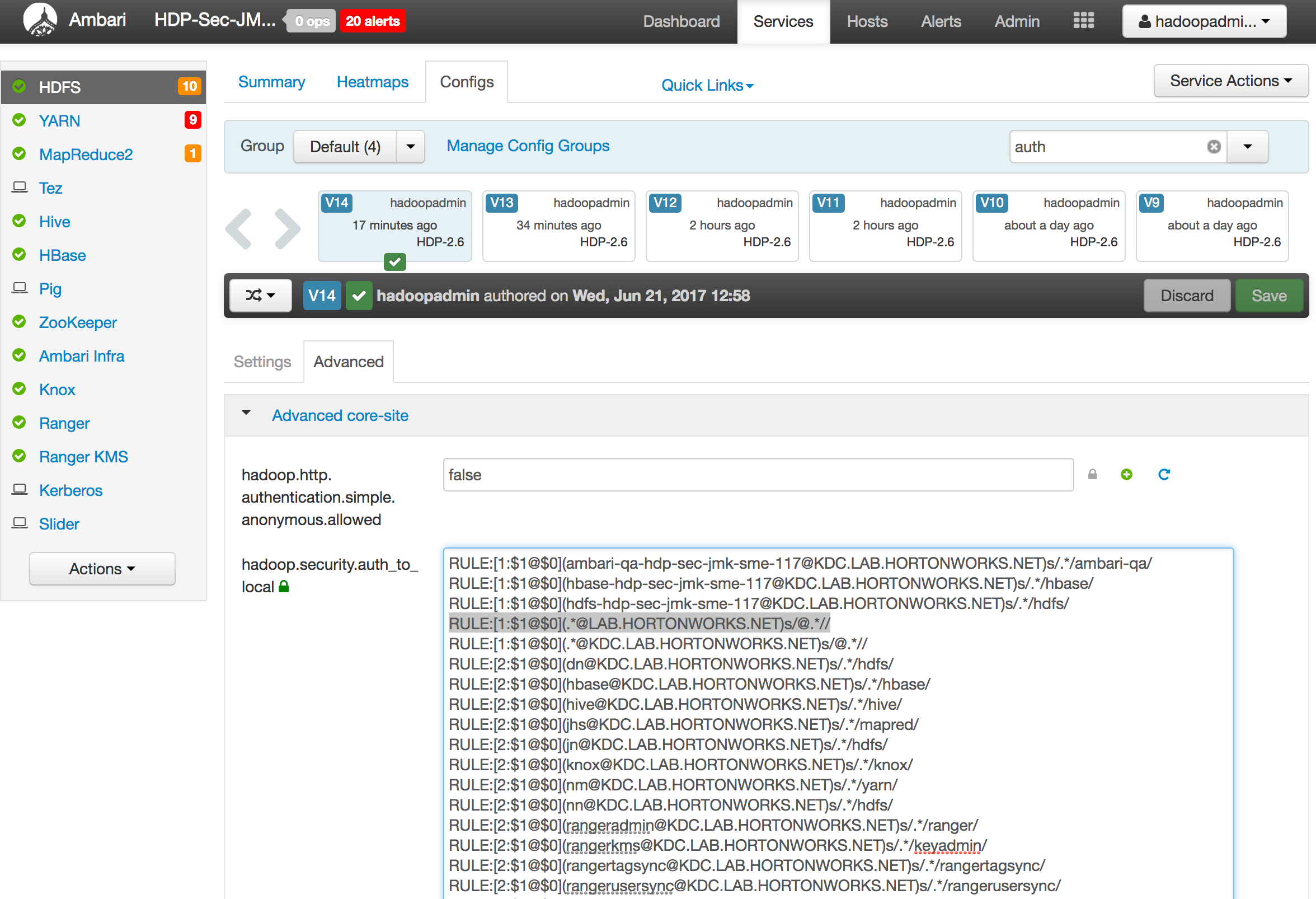Clear the auth filter text icon
Viewport: 1316px width, 899px height.
[x=1214, y=147]
